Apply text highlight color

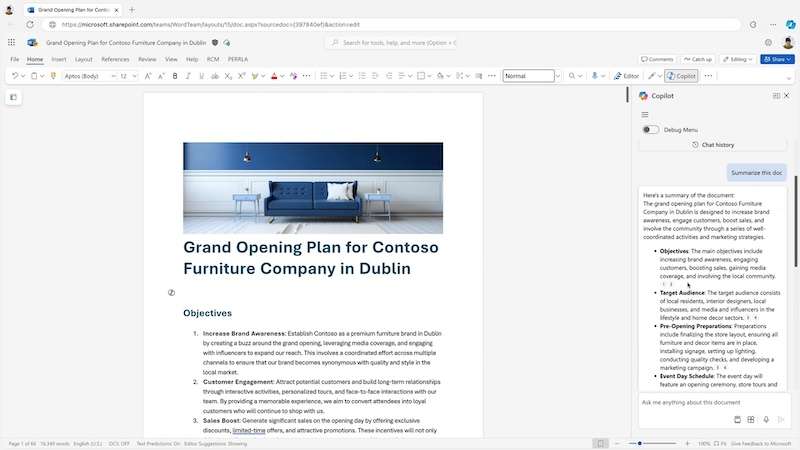(255, 76)
